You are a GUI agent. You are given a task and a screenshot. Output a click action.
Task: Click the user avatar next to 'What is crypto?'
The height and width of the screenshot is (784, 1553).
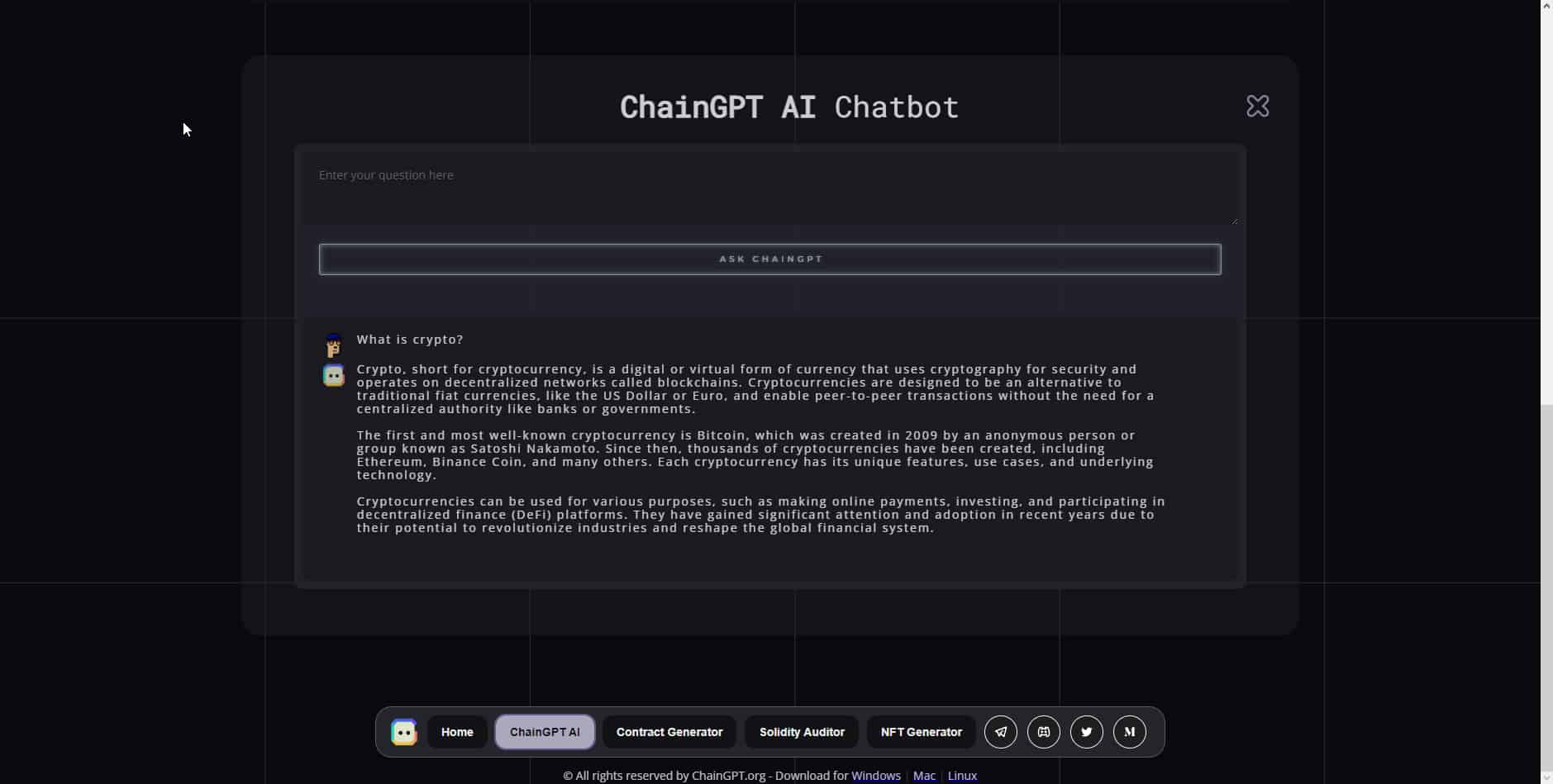pyautogui.click(x=332, y=344)
